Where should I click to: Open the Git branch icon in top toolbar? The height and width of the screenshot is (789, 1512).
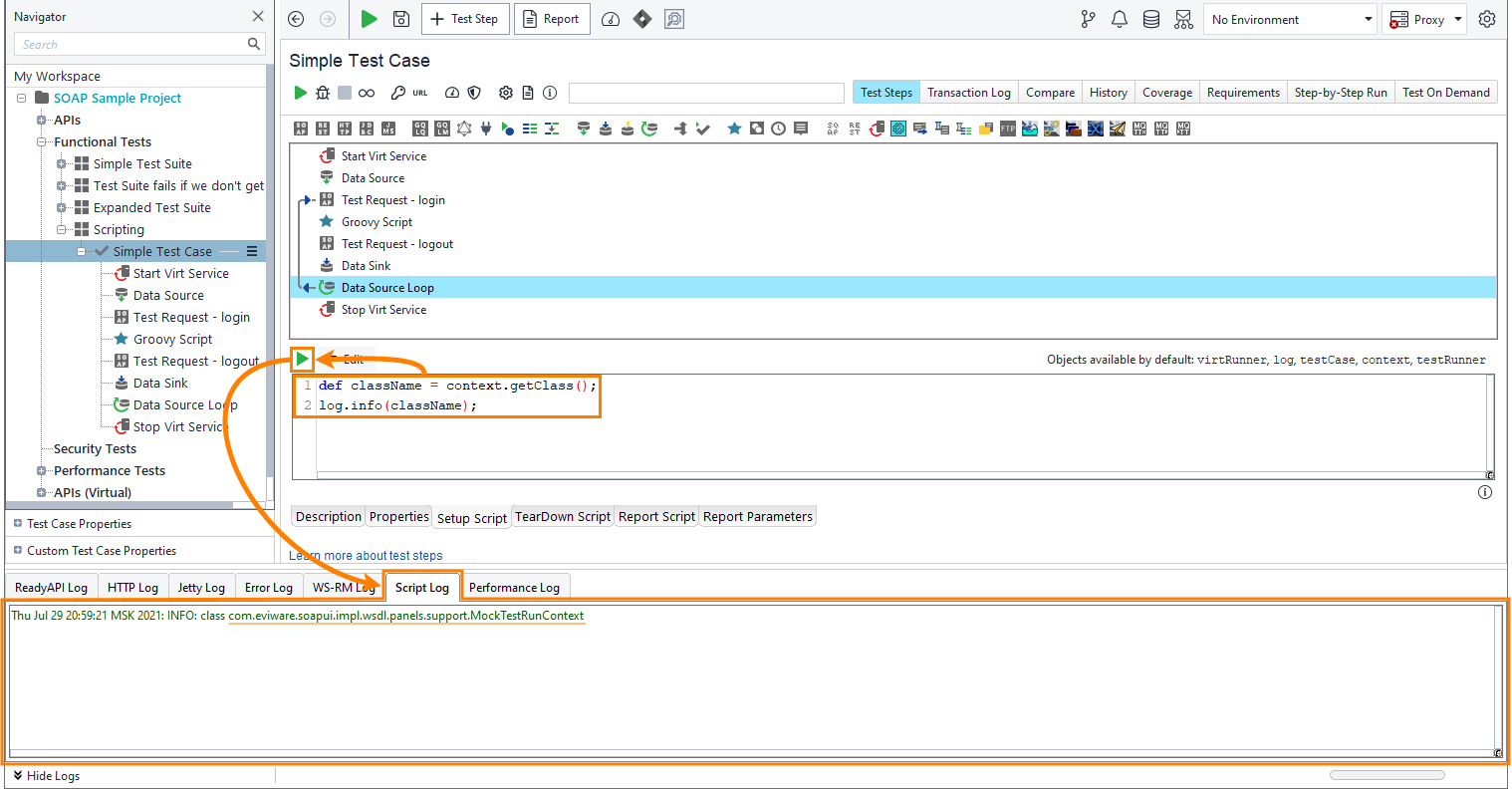(1088, 19)
